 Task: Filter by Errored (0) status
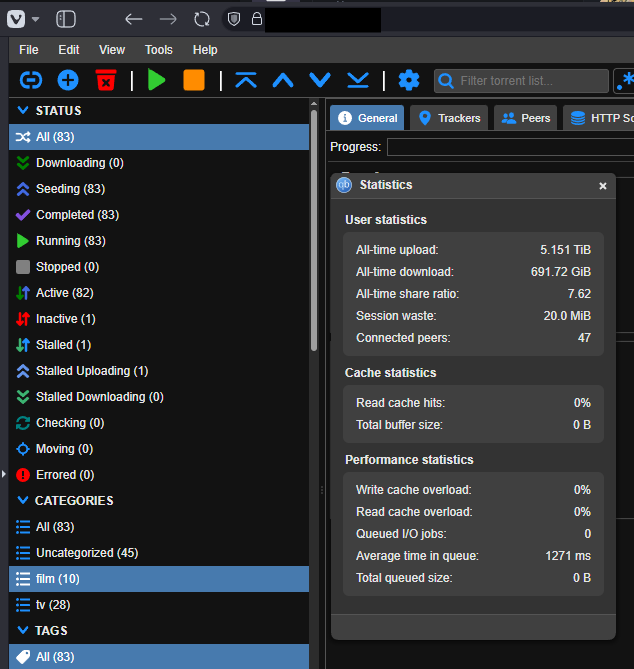[x=159, y=475]
